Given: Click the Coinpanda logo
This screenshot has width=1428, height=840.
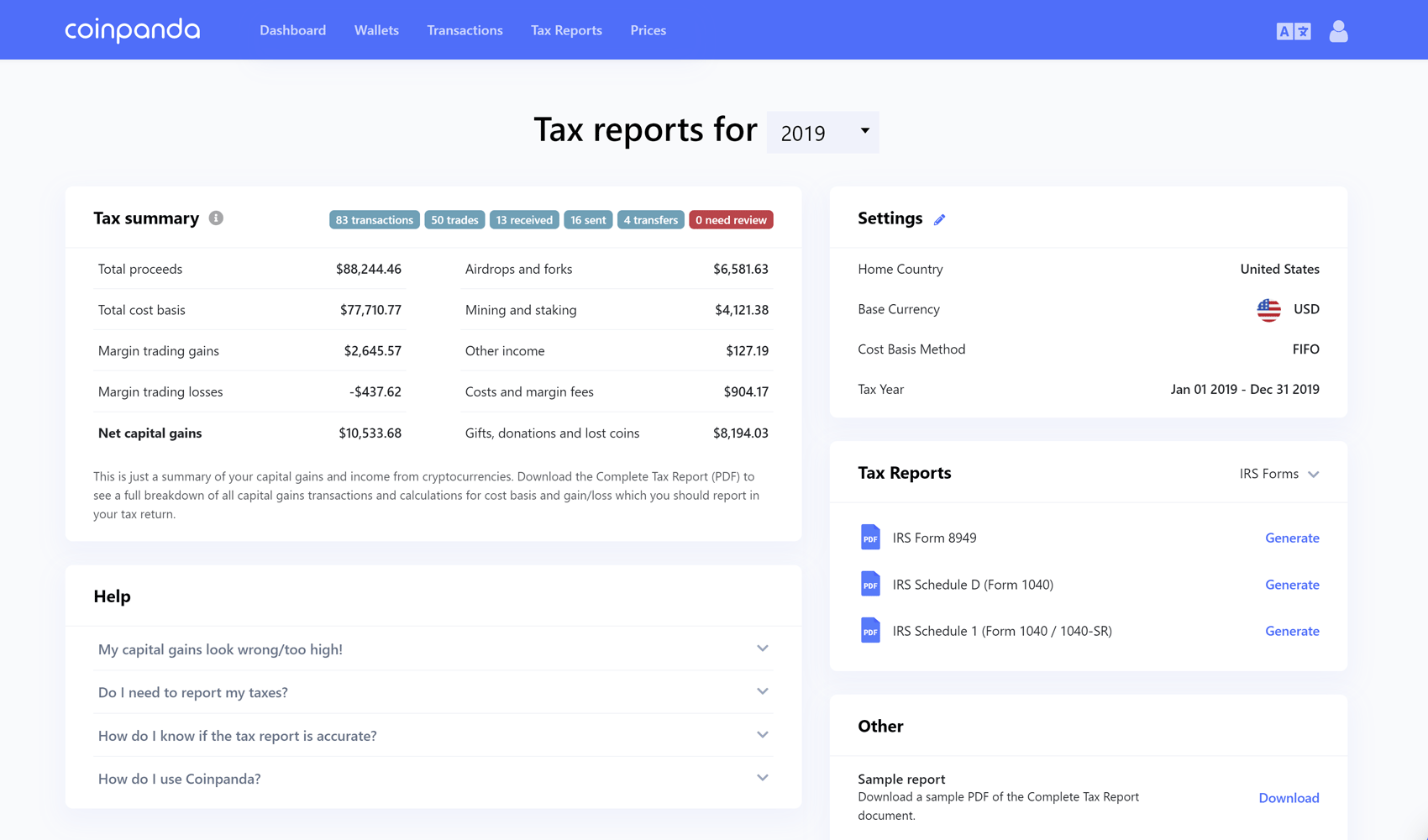Looking at the screenshot, I should (x=132, y=30).
